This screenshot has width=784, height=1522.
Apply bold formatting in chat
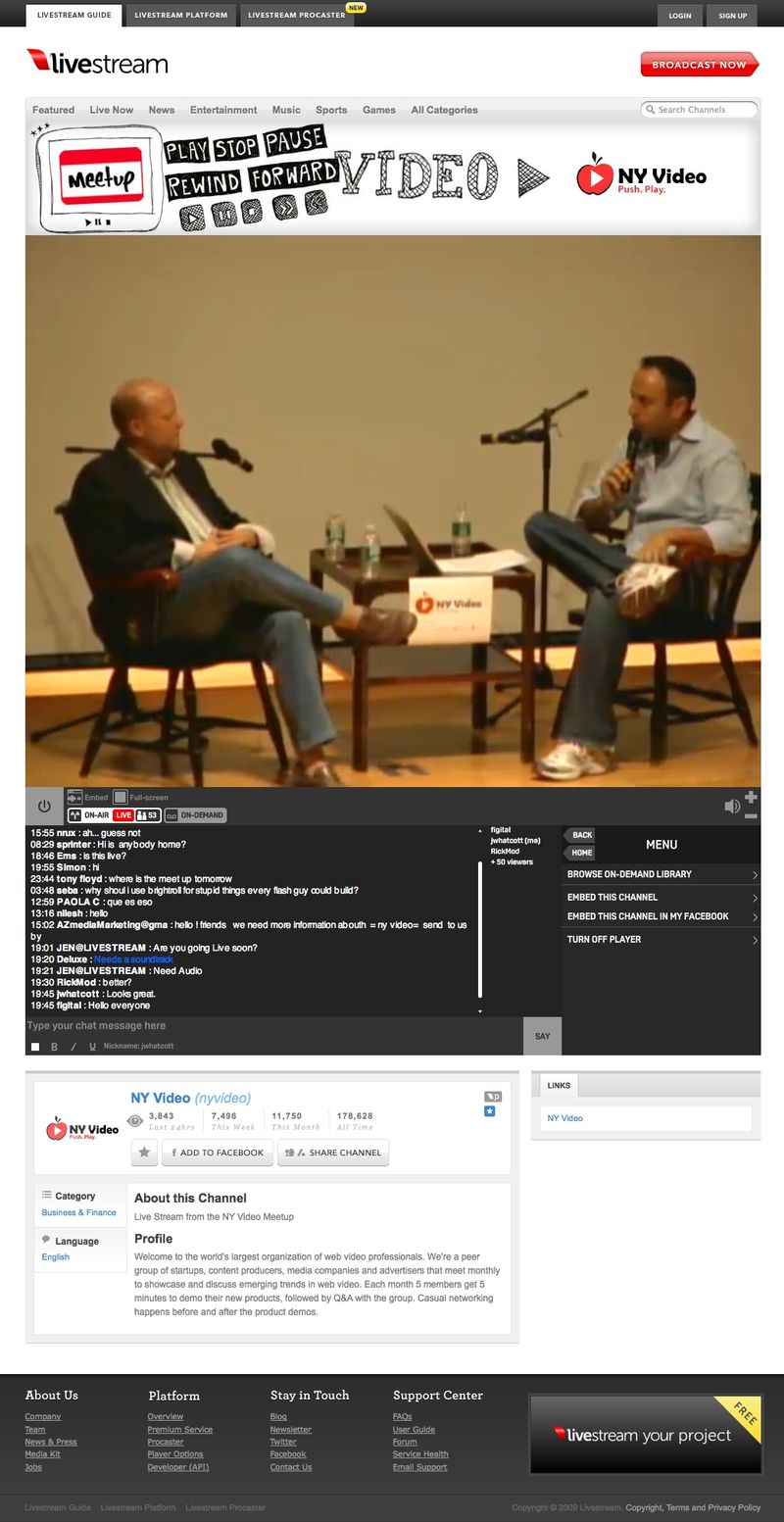tap(54, 1047)
